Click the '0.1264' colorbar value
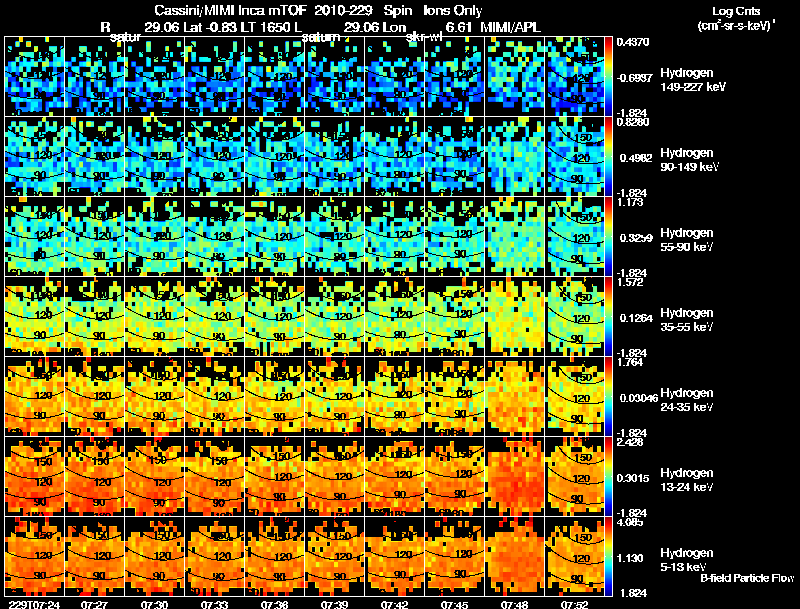Viewport: 800px width, 609px height. [636, 318]
